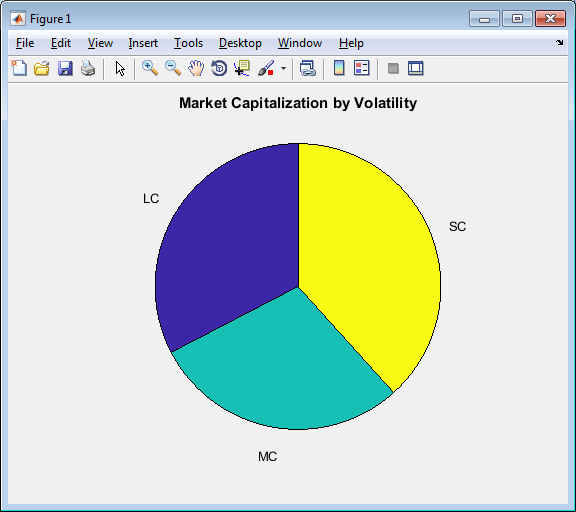The width and height of the screenshot is (576, 512).
Task: Open the Tools menu
Action: pos(188,43)
